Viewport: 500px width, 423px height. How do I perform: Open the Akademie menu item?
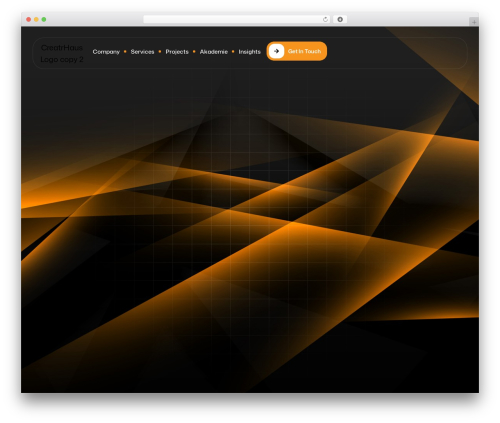[x=214, y=52]
